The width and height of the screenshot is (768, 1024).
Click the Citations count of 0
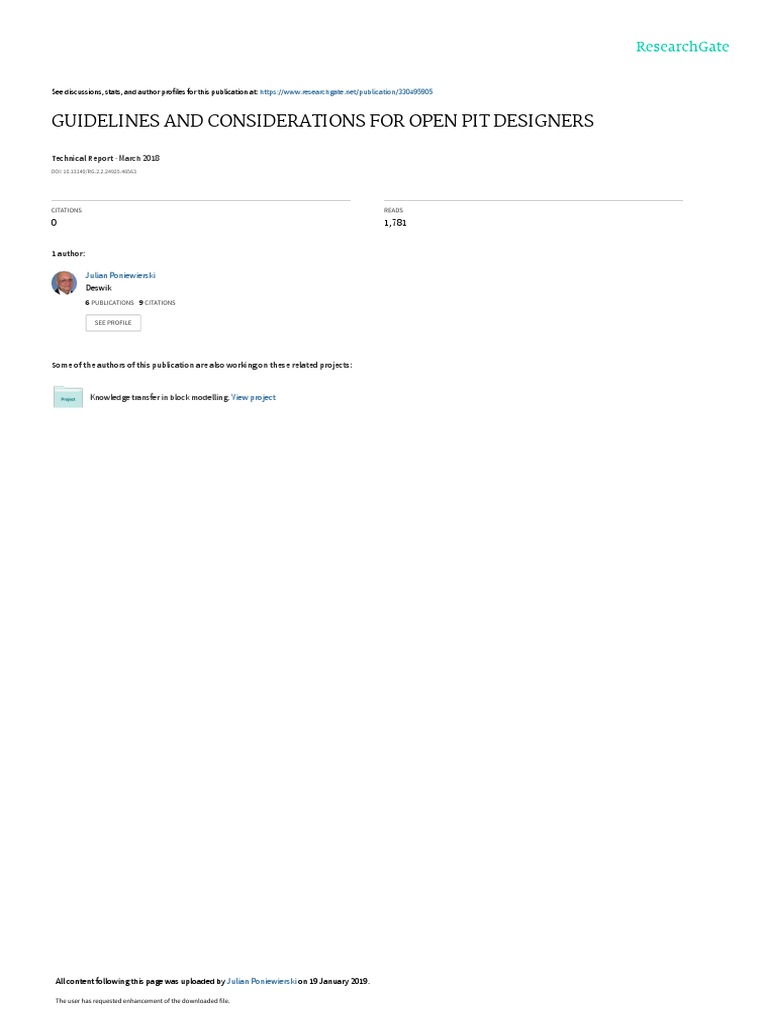click(x=54, y=223)
